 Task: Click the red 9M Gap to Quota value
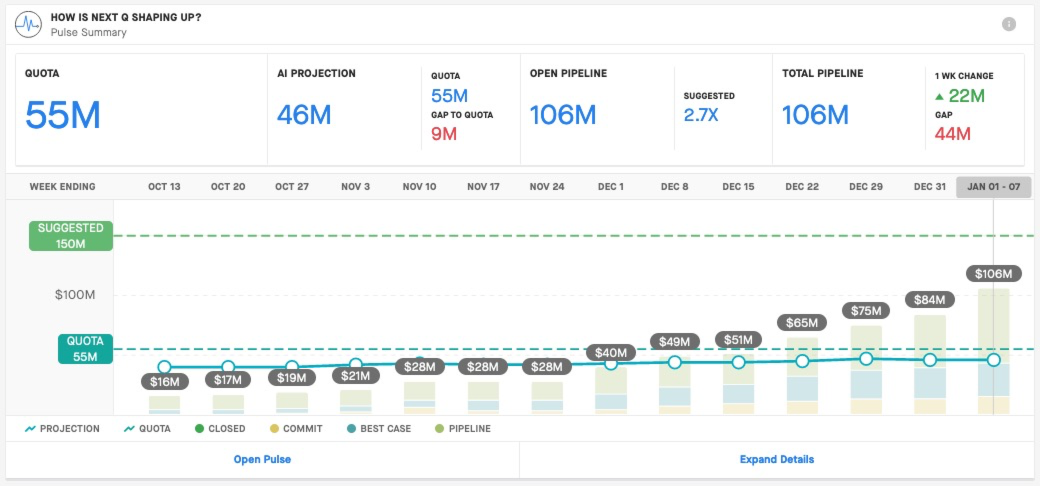tap(444, 134)
